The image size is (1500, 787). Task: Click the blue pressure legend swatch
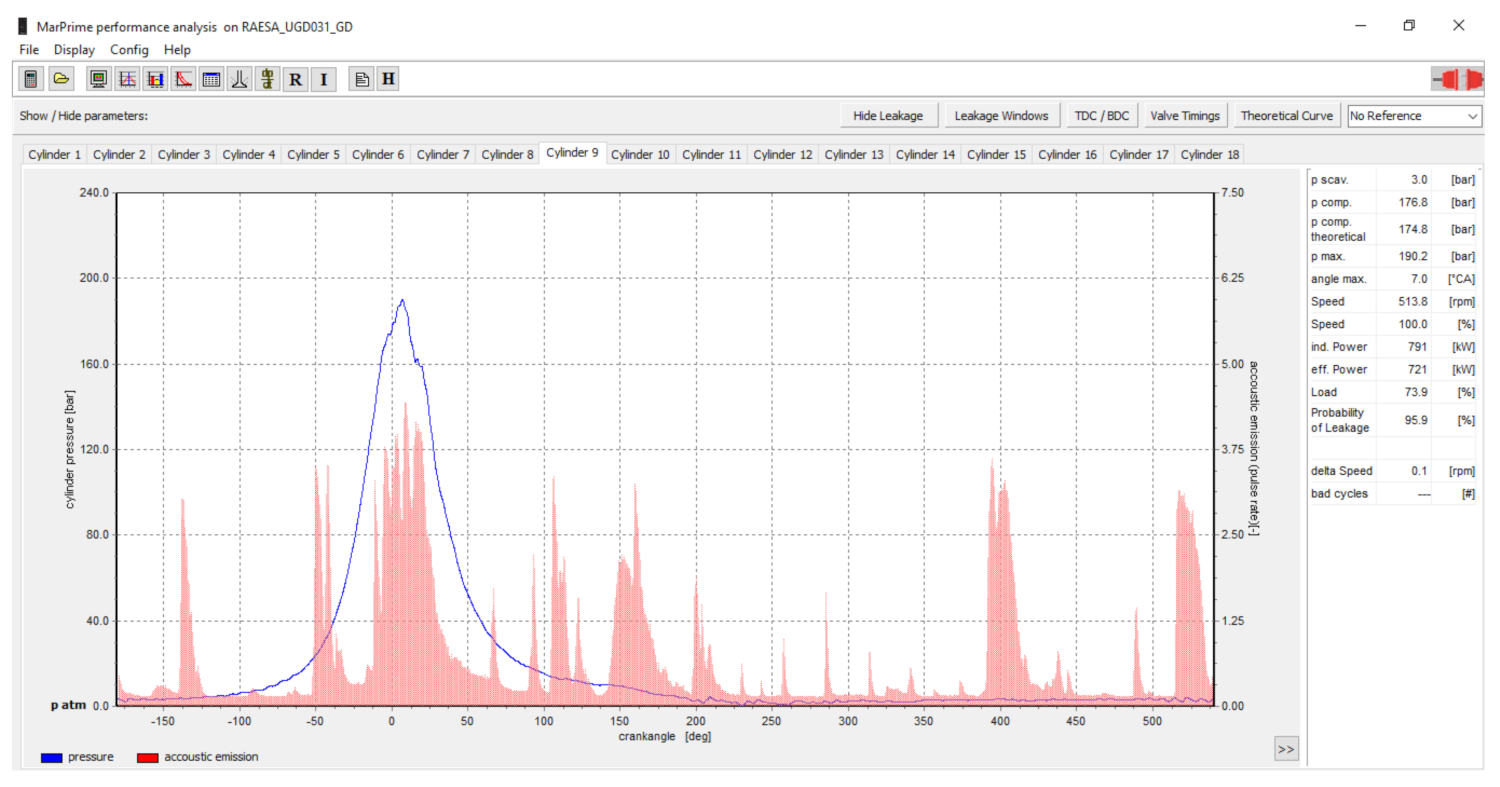(52, 758)
